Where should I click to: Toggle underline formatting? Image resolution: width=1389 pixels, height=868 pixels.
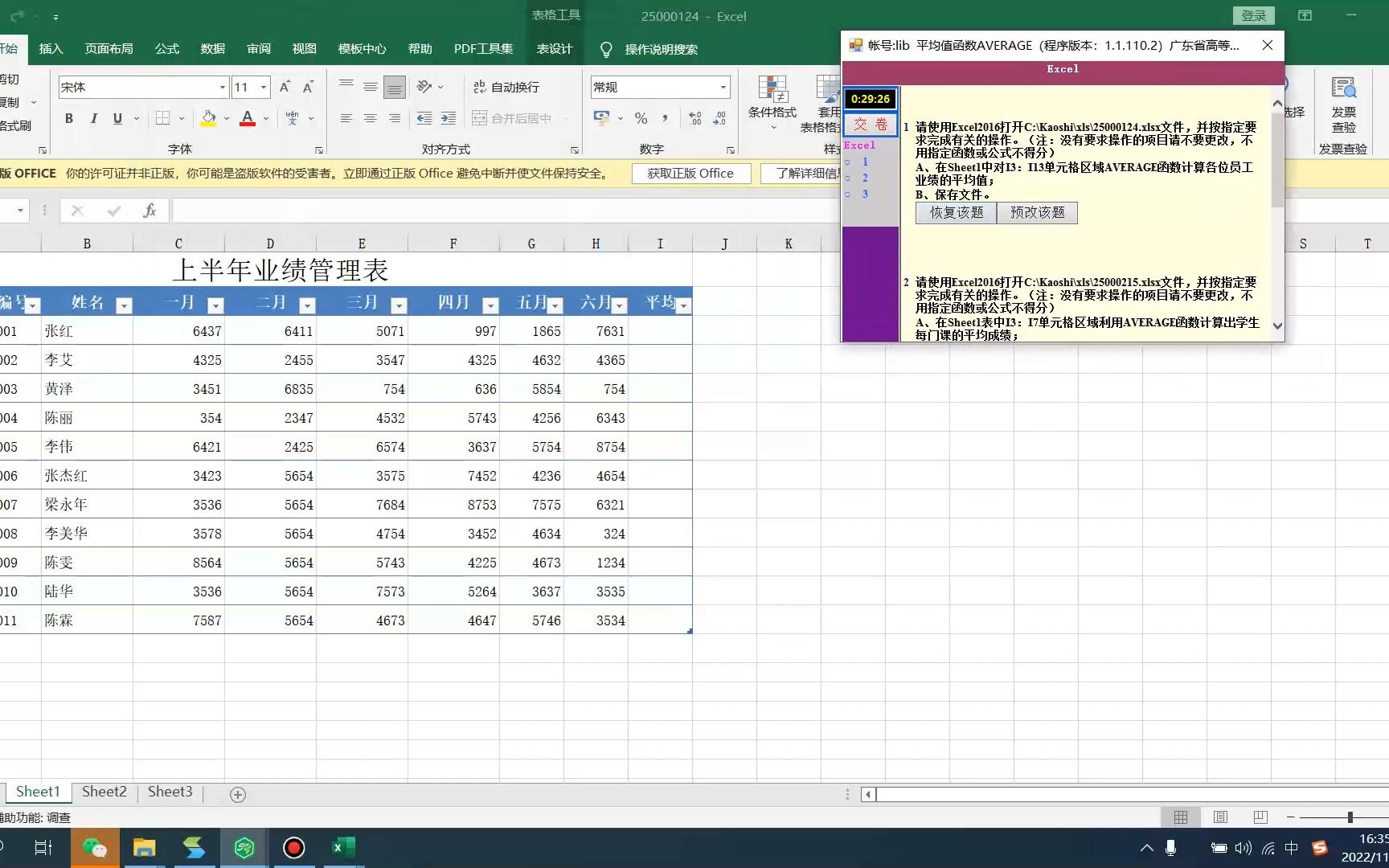117,118
